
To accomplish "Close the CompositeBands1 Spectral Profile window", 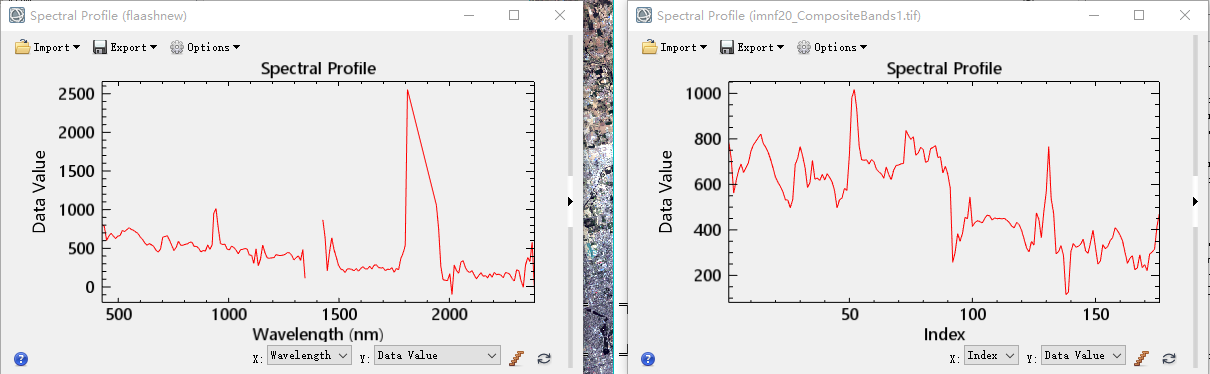I will pyautogui.click(x=1185, y=16).
